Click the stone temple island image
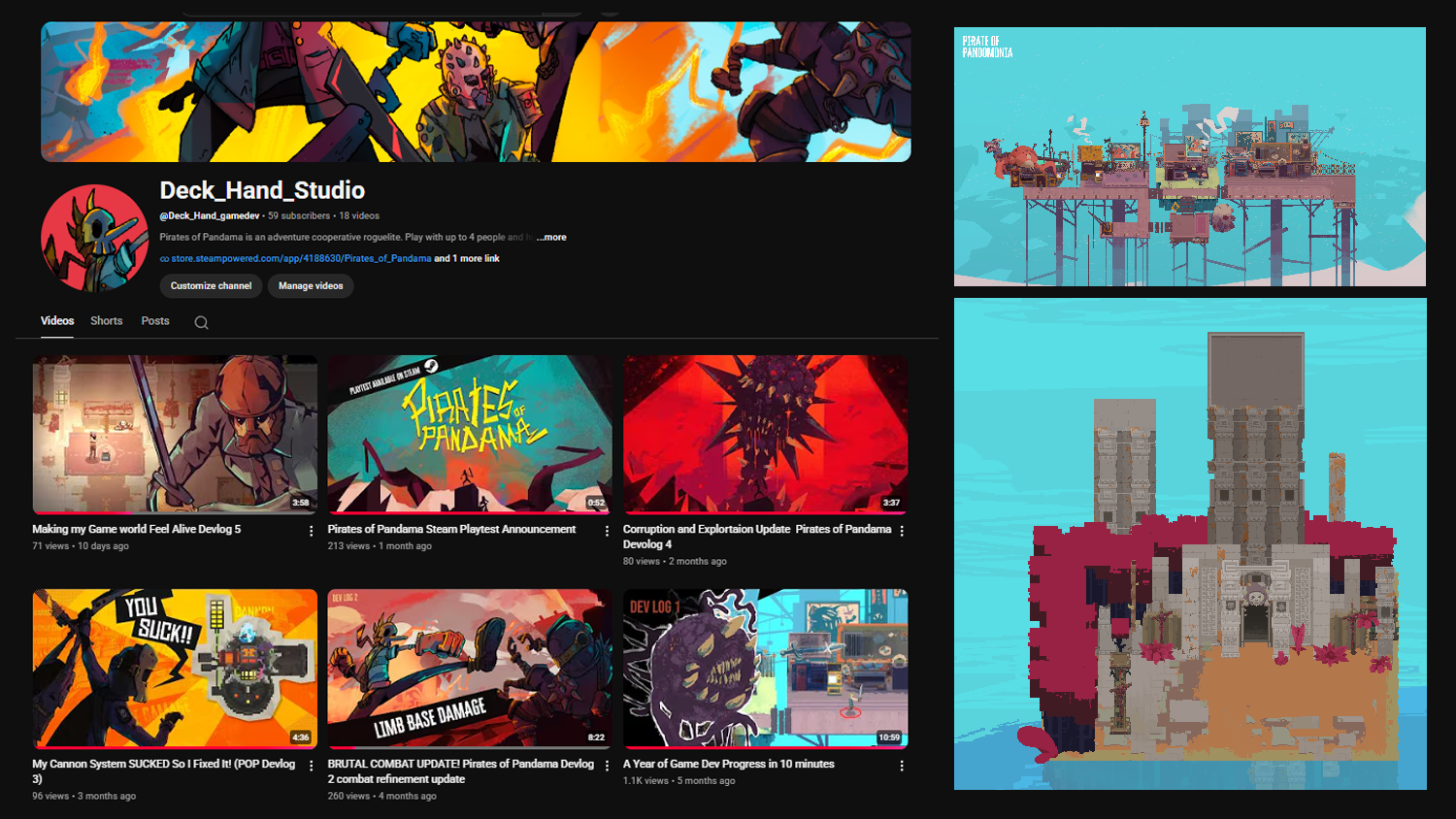 (x=1190, y=544)
